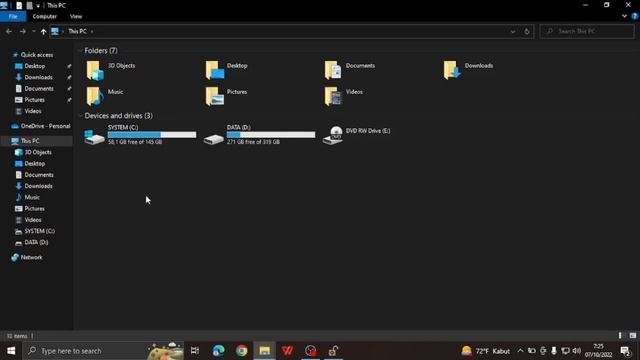Open Google Chrome from the taskbar
Screen dimensions: 640x360
coord(242,351)
